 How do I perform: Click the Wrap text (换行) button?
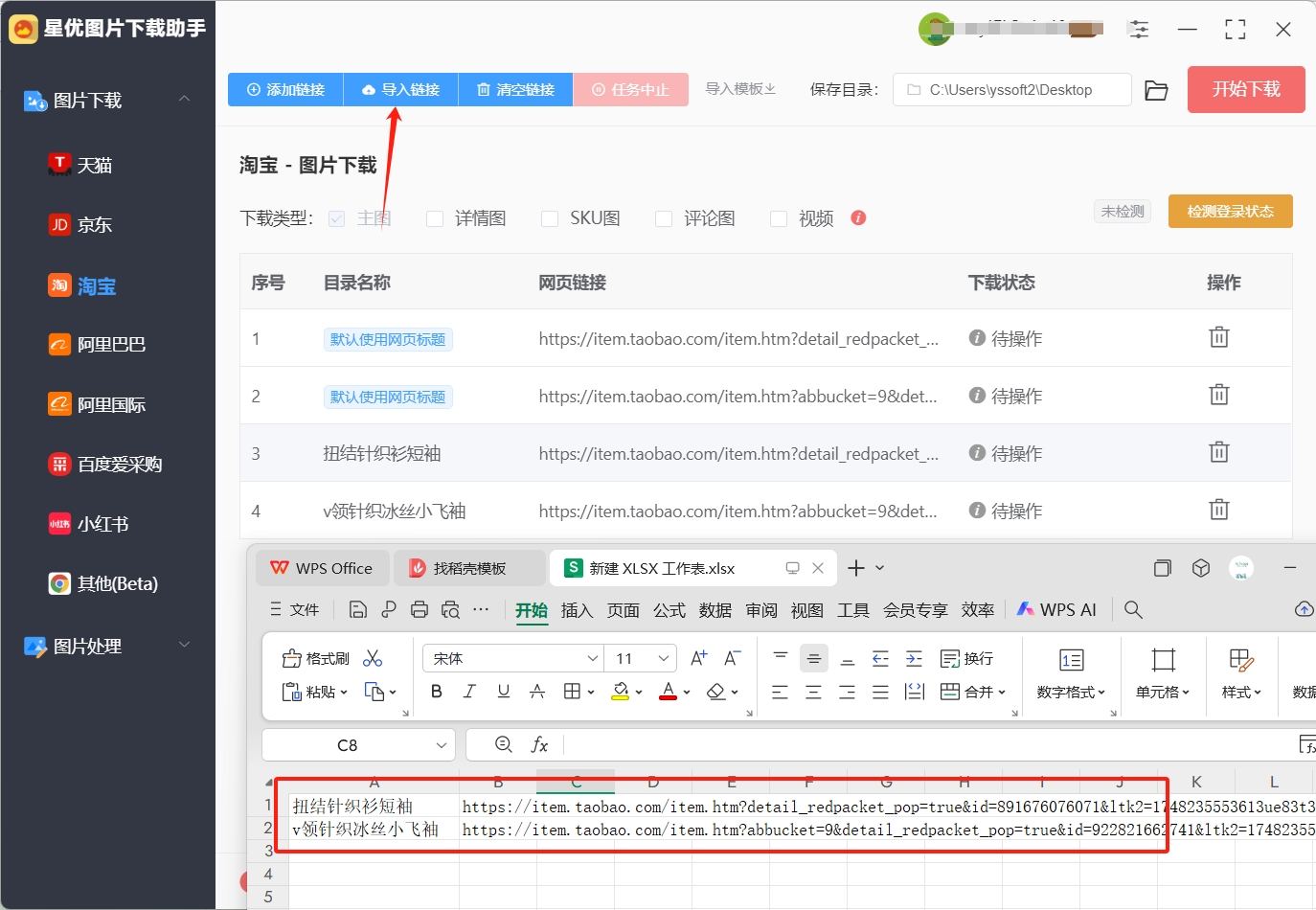966,658
